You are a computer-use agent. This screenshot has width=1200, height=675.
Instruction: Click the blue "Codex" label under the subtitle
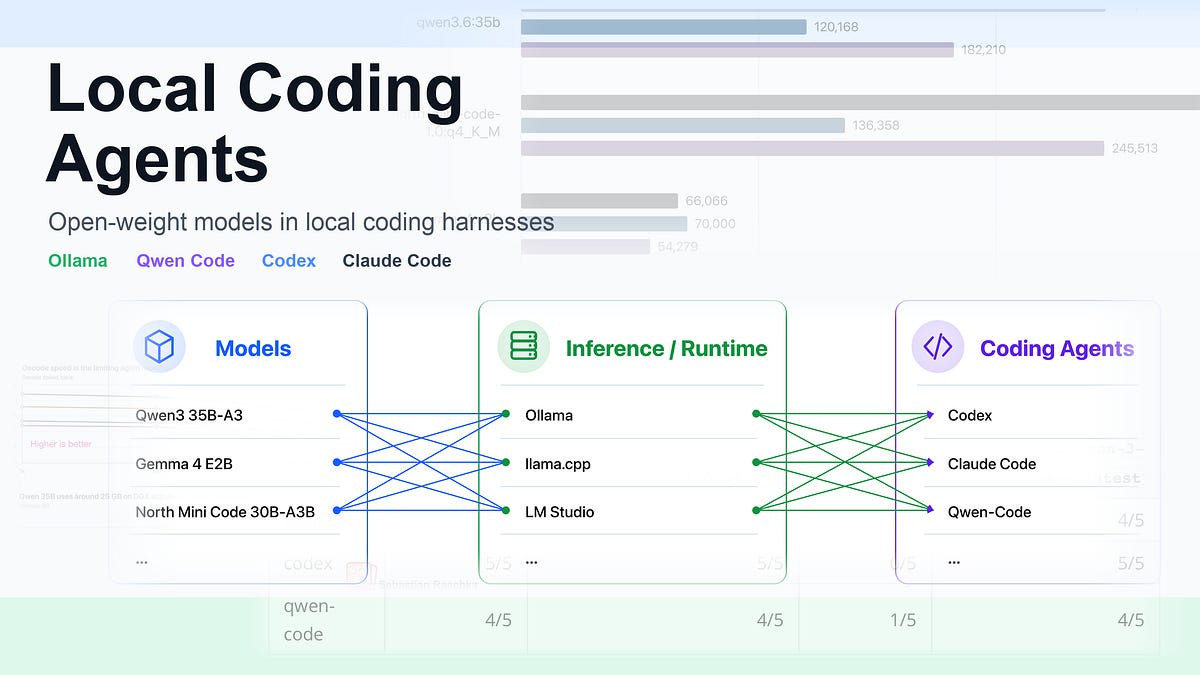(289, 261)
